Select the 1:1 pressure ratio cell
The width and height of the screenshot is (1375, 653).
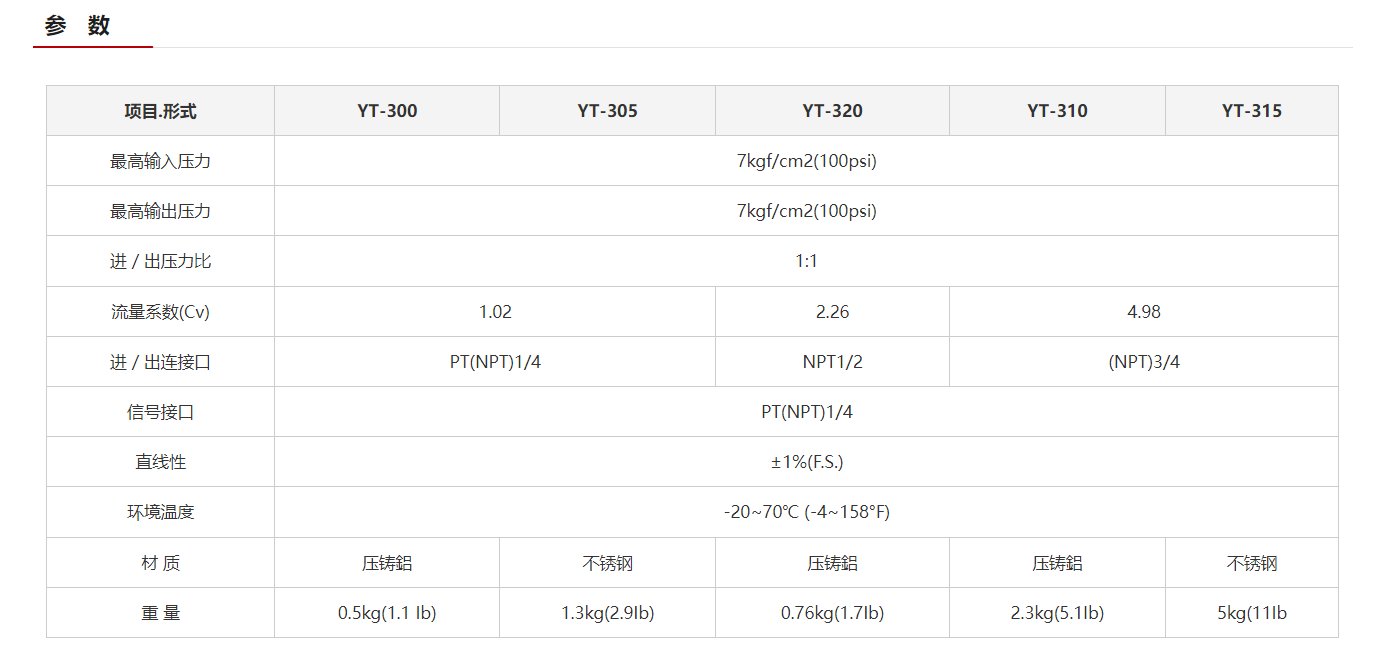806,261
